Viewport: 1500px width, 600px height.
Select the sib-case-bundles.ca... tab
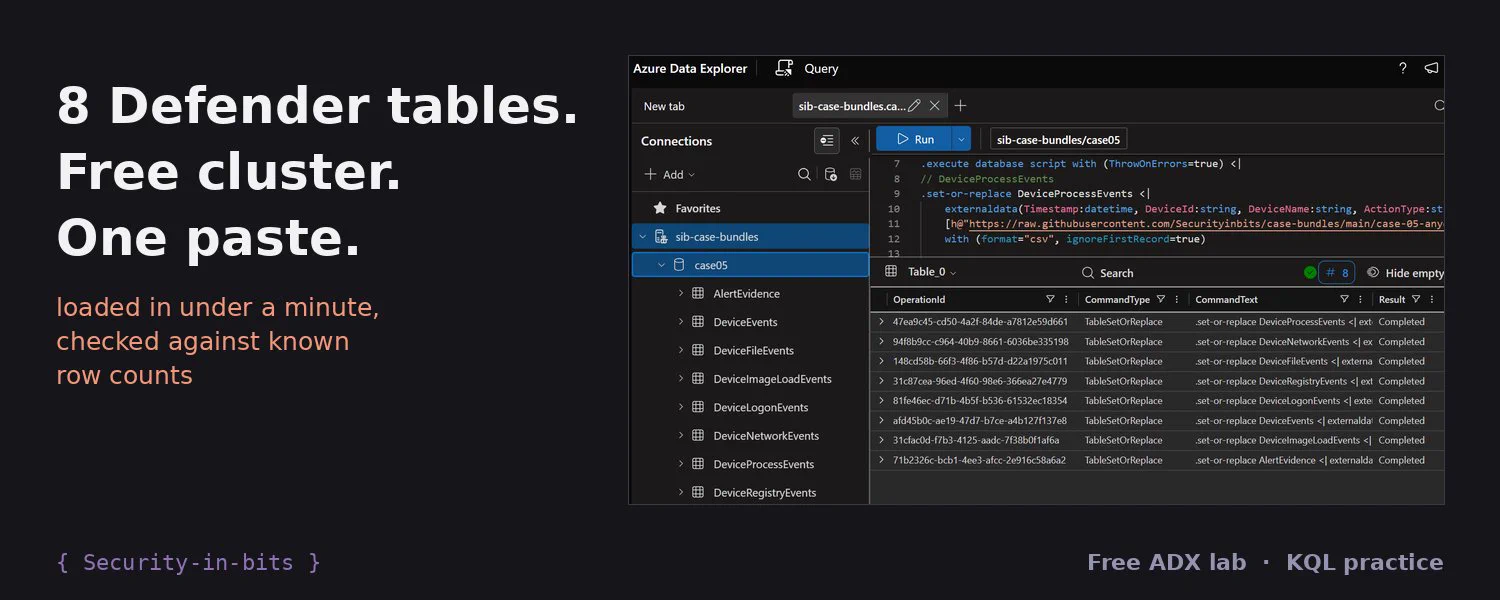(x=852, y=106)
